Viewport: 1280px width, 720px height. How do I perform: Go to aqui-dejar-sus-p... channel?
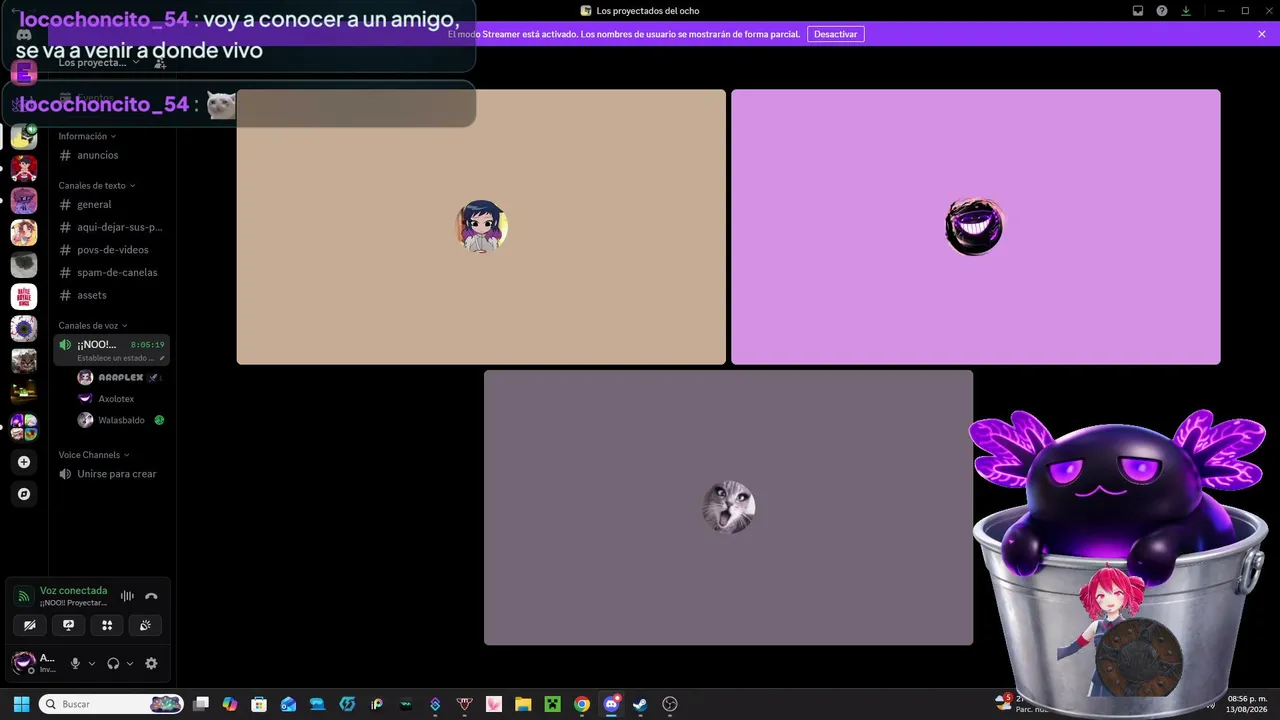pos(111,227)
